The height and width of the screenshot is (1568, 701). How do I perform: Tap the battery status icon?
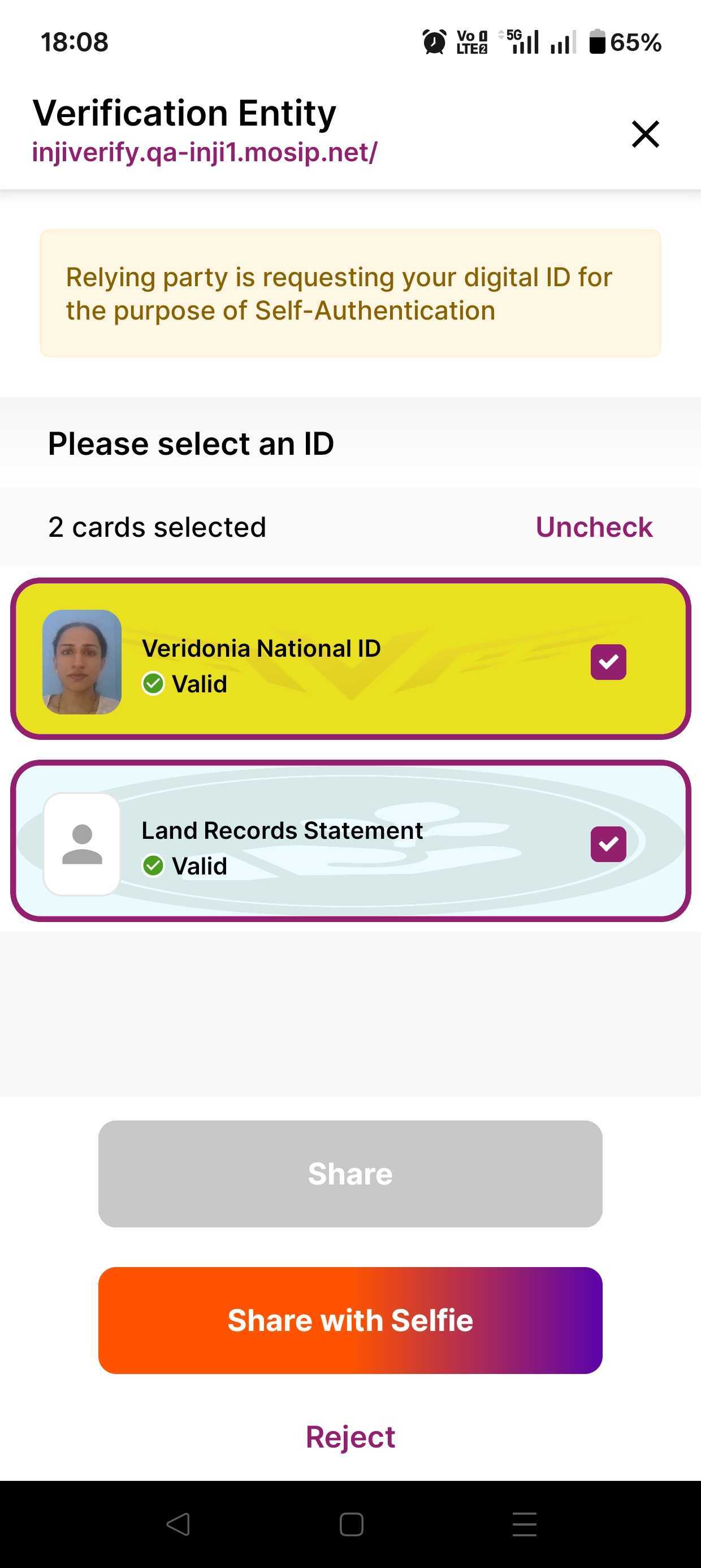pyautogui.click(x=598, y=42)
